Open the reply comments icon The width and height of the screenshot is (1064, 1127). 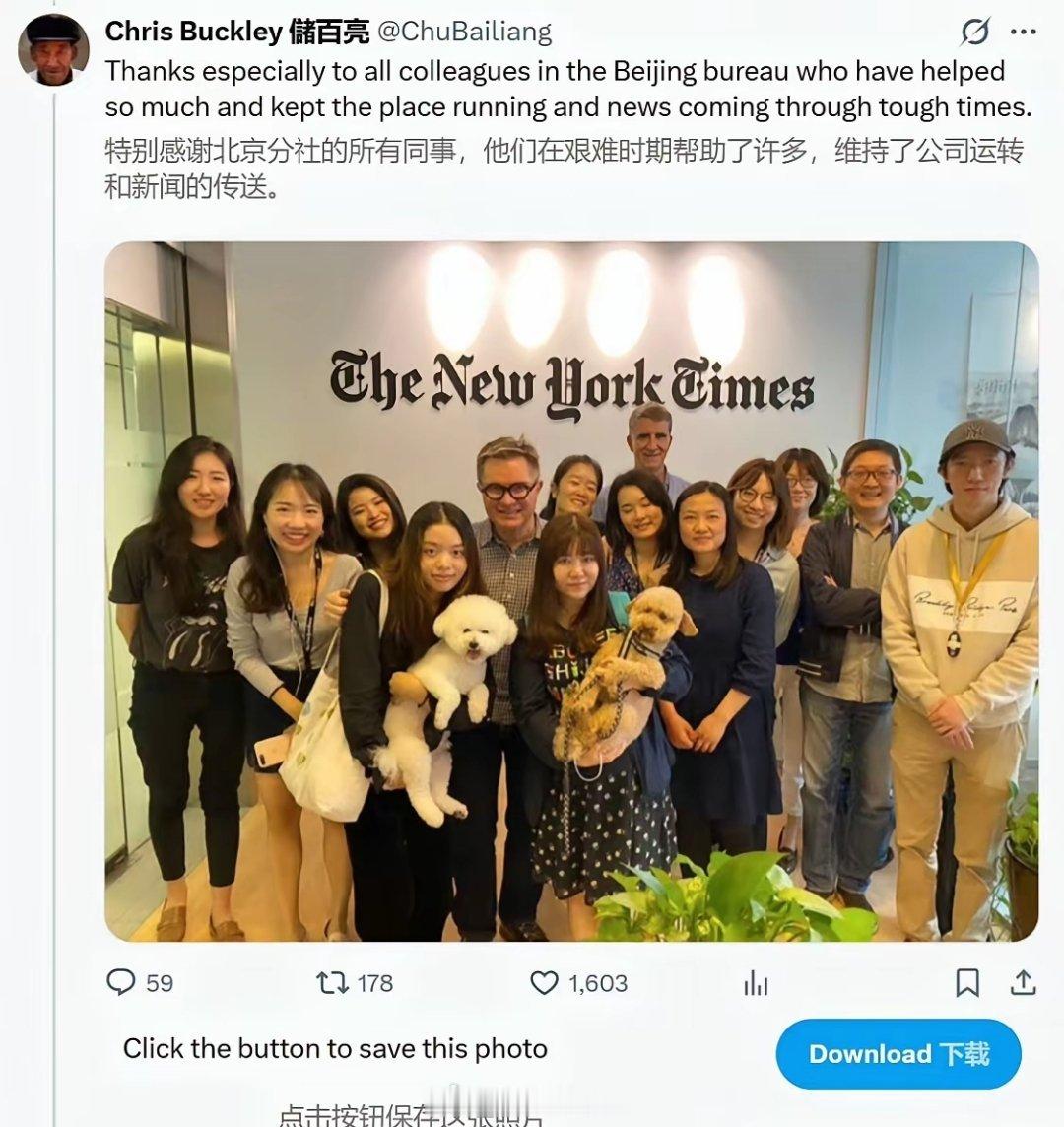[121, 982]
